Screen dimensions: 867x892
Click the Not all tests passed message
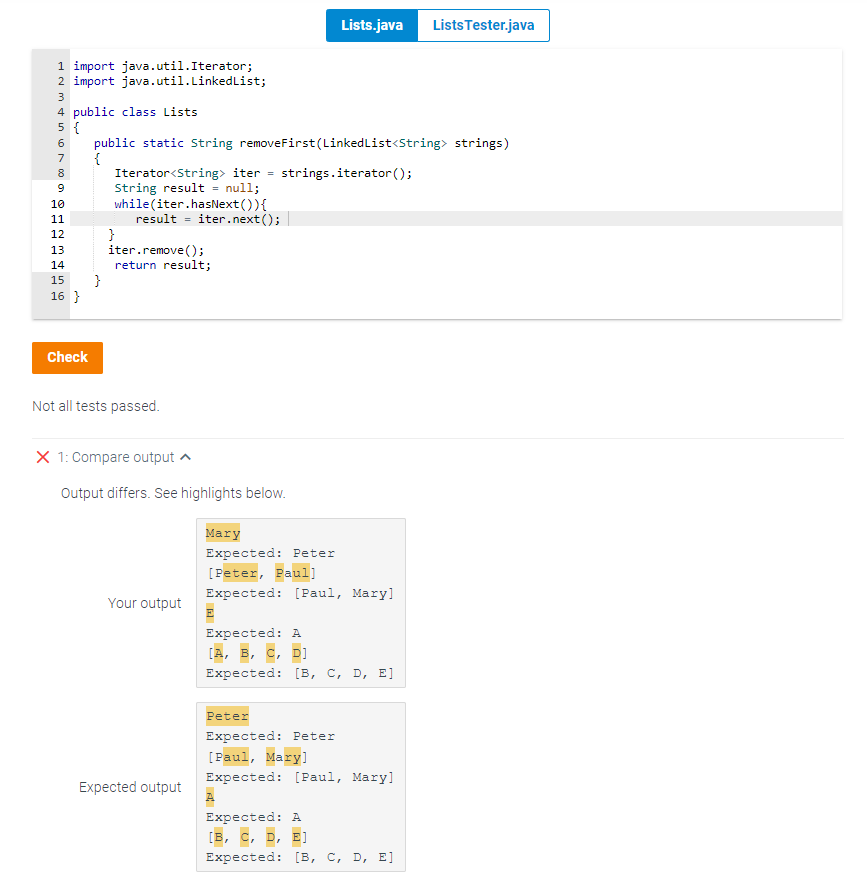94,405
